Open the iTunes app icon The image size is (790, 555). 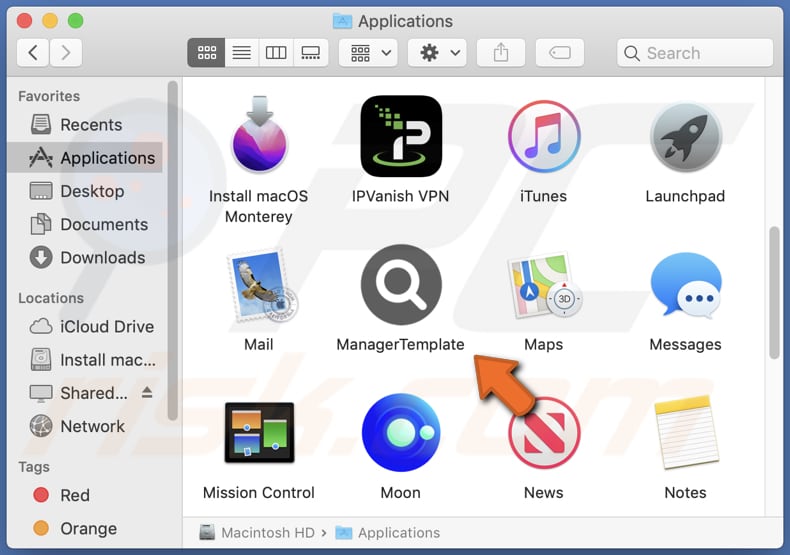544,136
